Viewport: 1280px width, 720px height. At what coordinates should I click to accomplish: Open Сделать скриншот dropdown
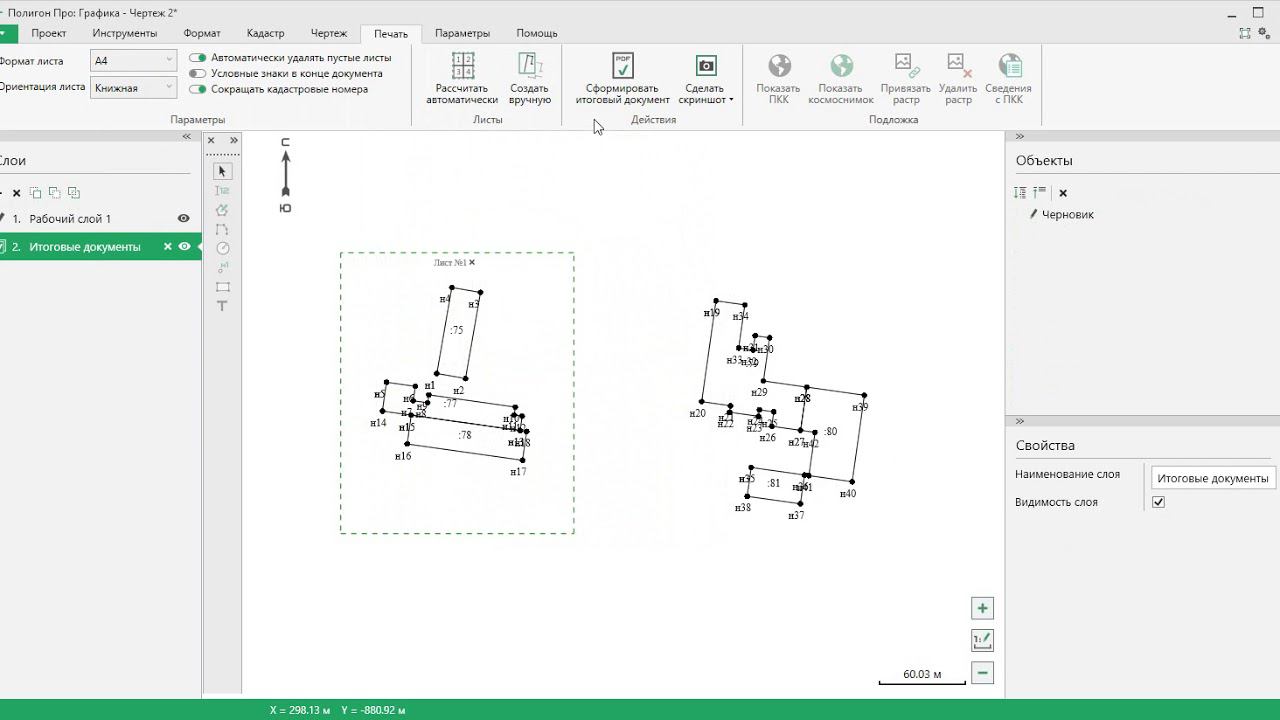tap(706, 80)
